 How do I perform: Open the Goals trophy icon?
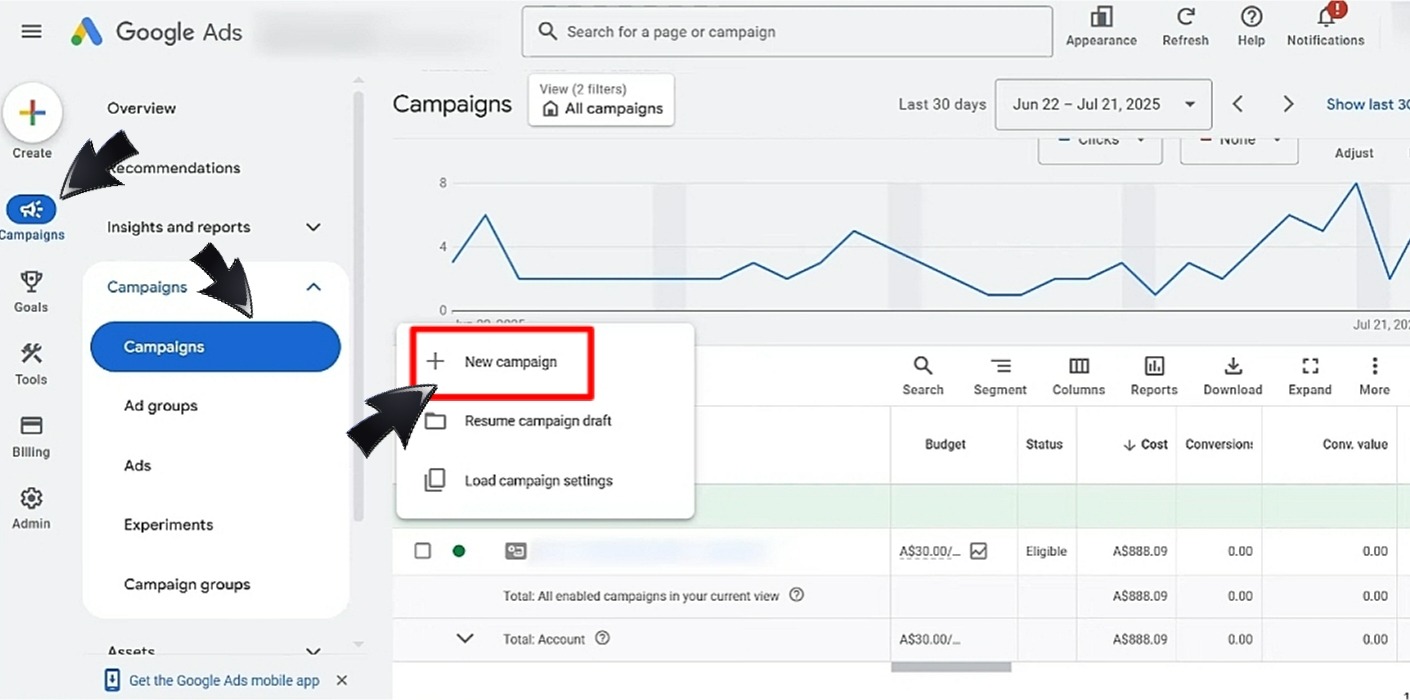click(31, 281)
